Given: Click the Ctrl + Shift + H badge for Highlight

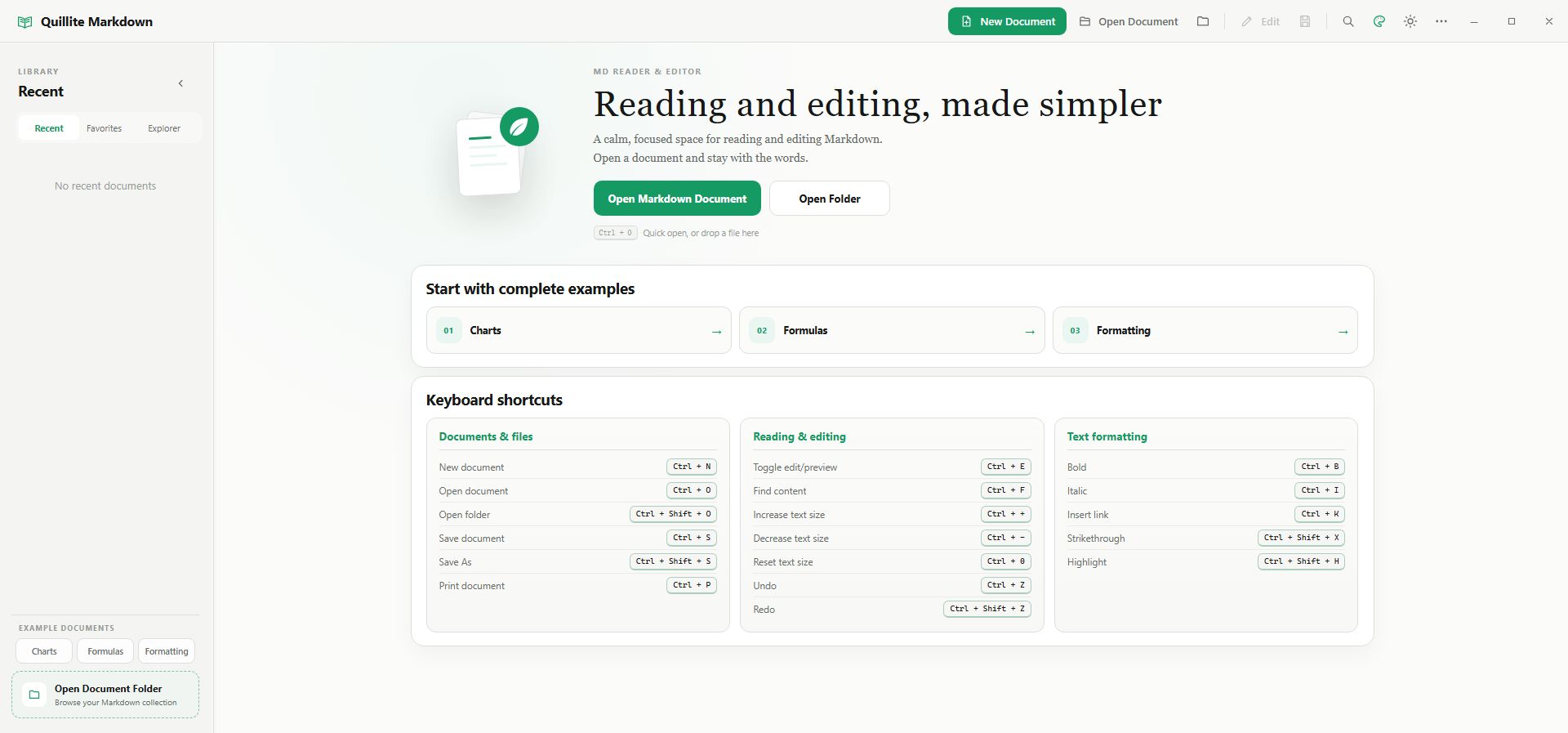Looking at the screenshot, I should [x=1302, y=561].
